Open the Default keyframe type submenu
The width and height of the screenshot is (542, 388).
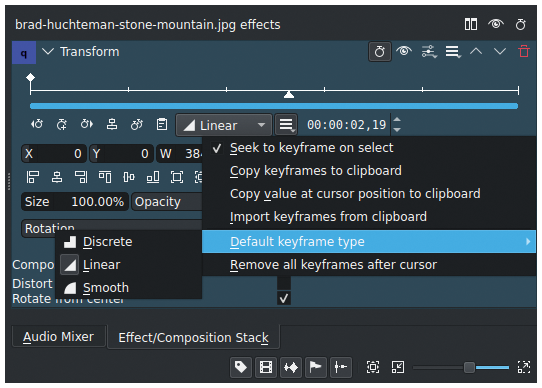click(369, 241)
